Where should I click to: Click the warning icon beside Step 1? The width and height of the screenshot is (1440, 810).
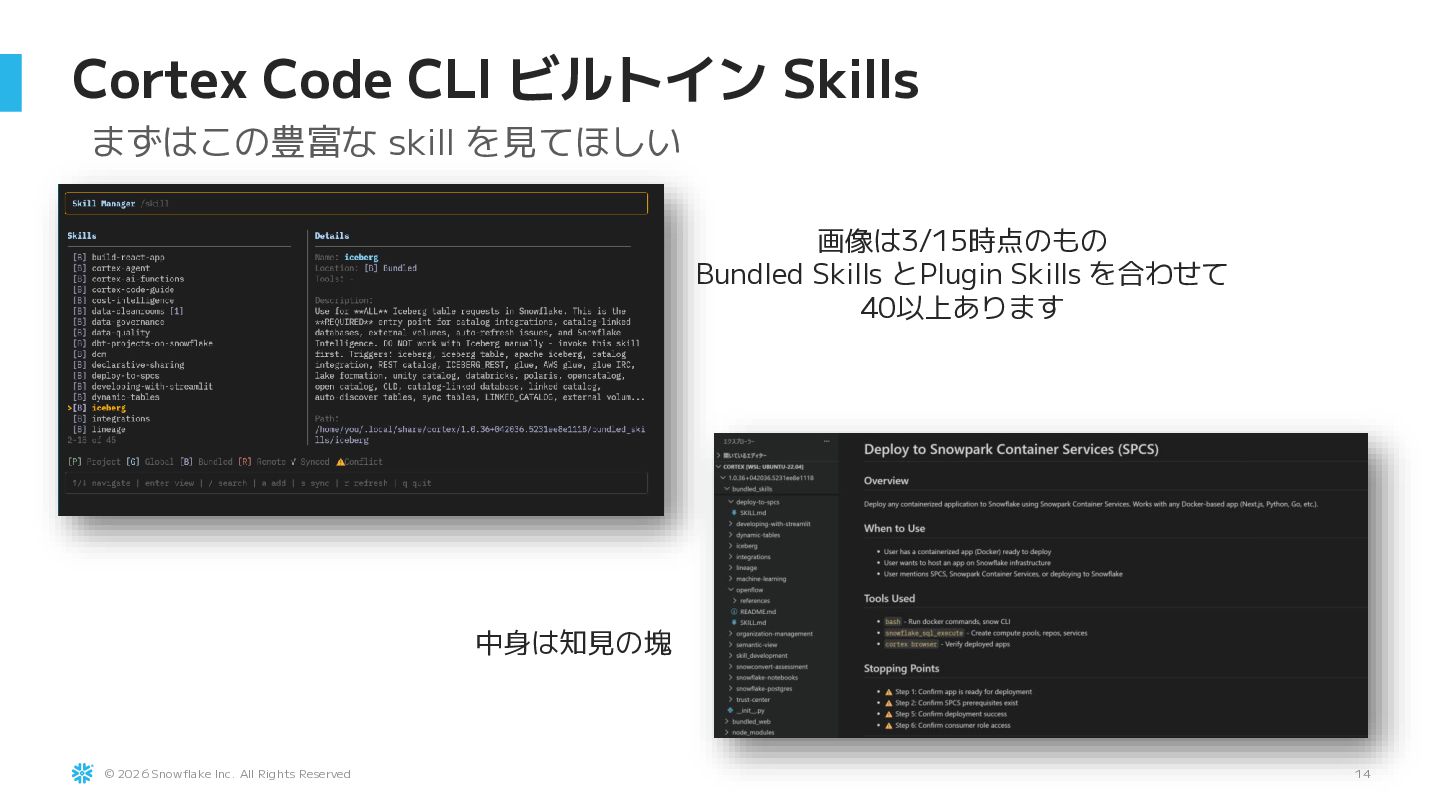(x=888, y=692)
